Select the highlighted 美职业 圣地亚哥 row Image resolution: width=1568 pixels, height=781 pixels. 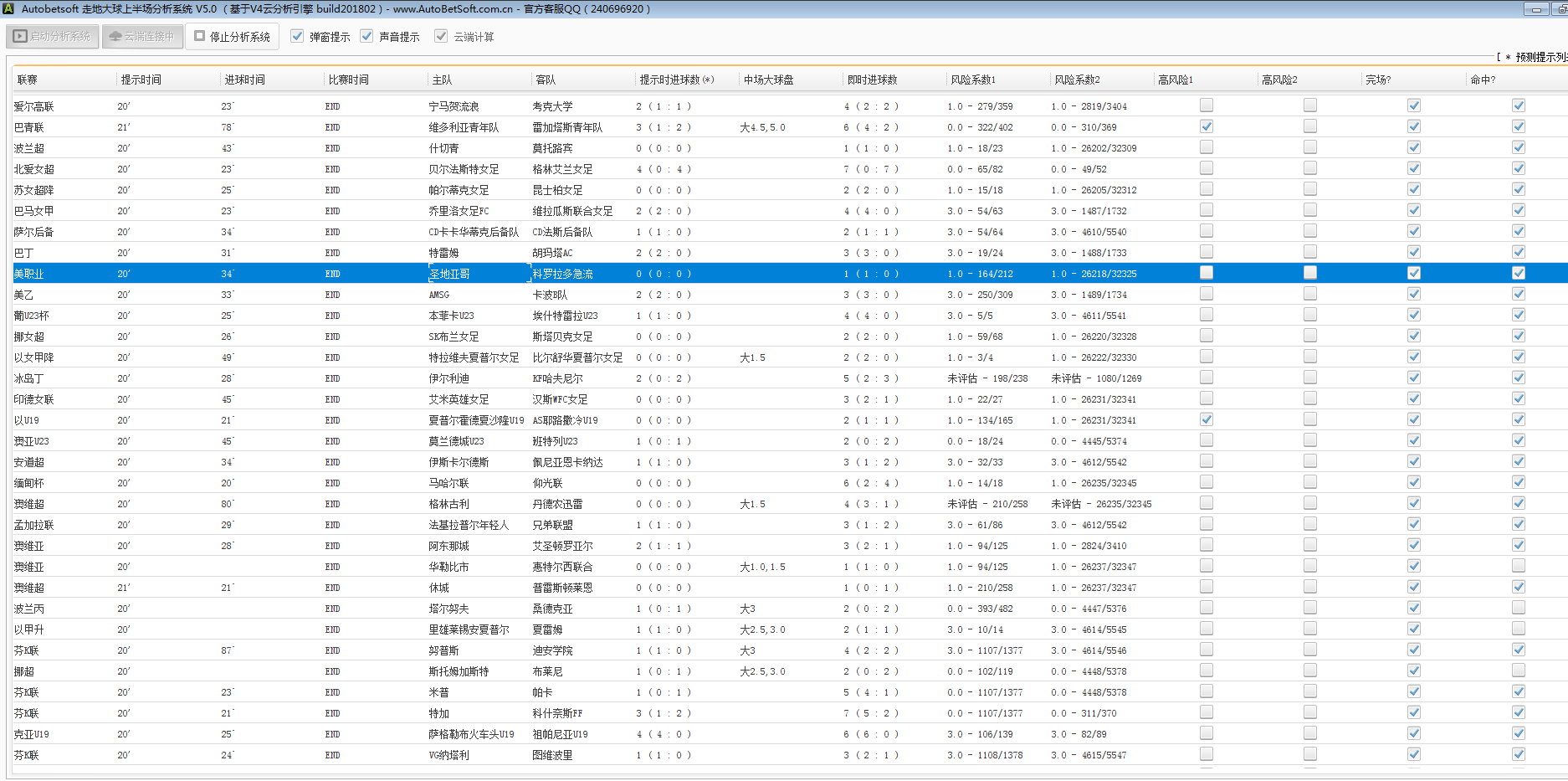tap(449, 274)
